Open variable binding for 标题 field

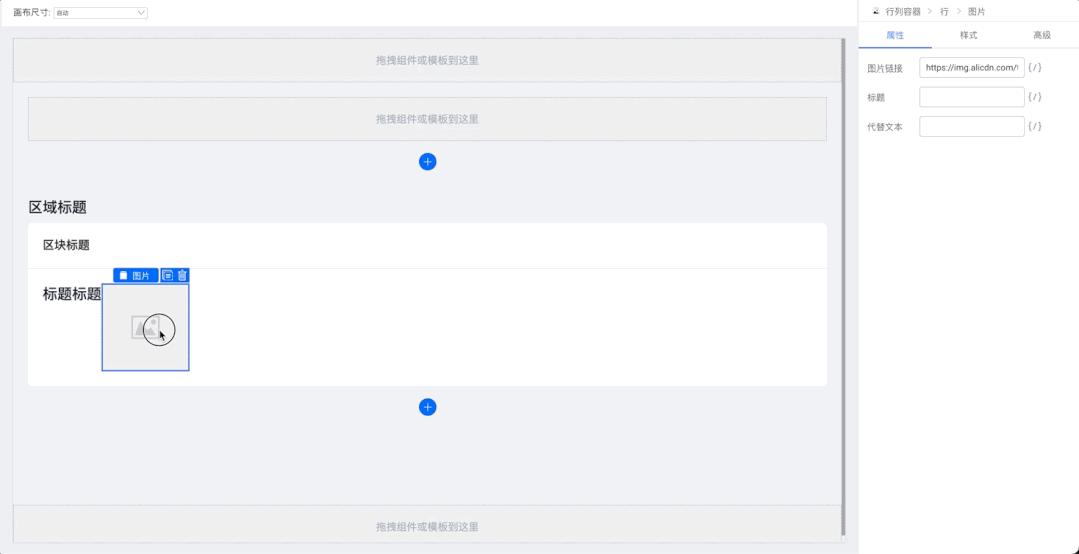[x=1035, y=97]
